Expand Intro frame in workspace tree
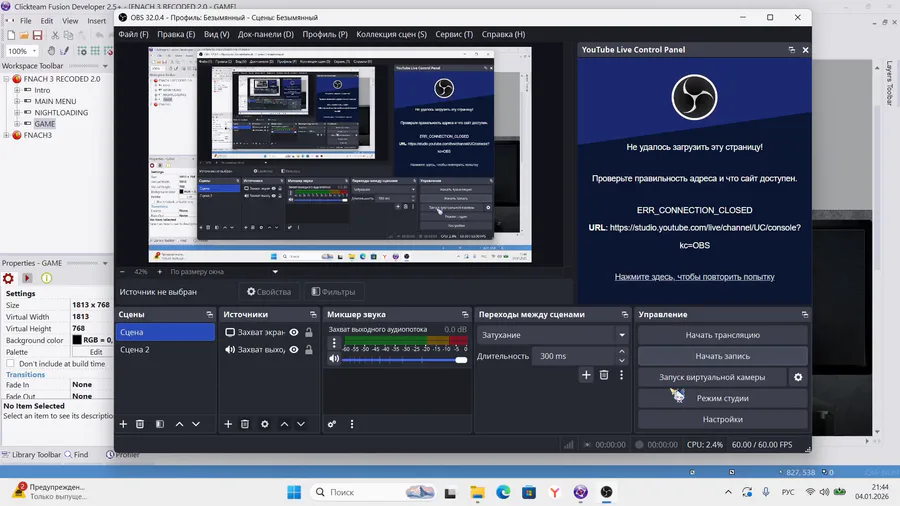This screenshot has height=506, width=900. click(x=17, y=90)
